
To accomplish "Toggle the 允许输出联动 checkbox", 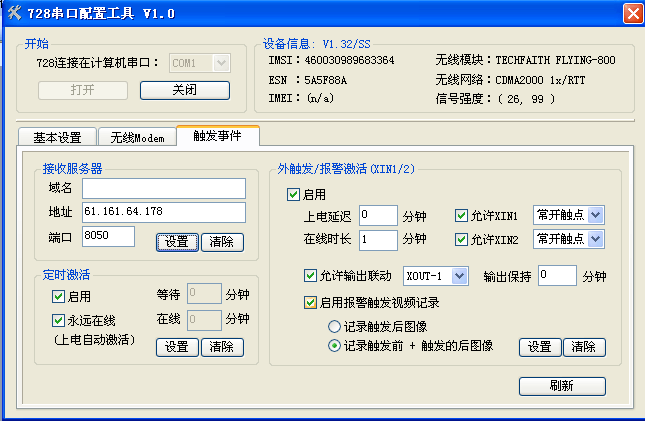I will (x=310, y=276).
